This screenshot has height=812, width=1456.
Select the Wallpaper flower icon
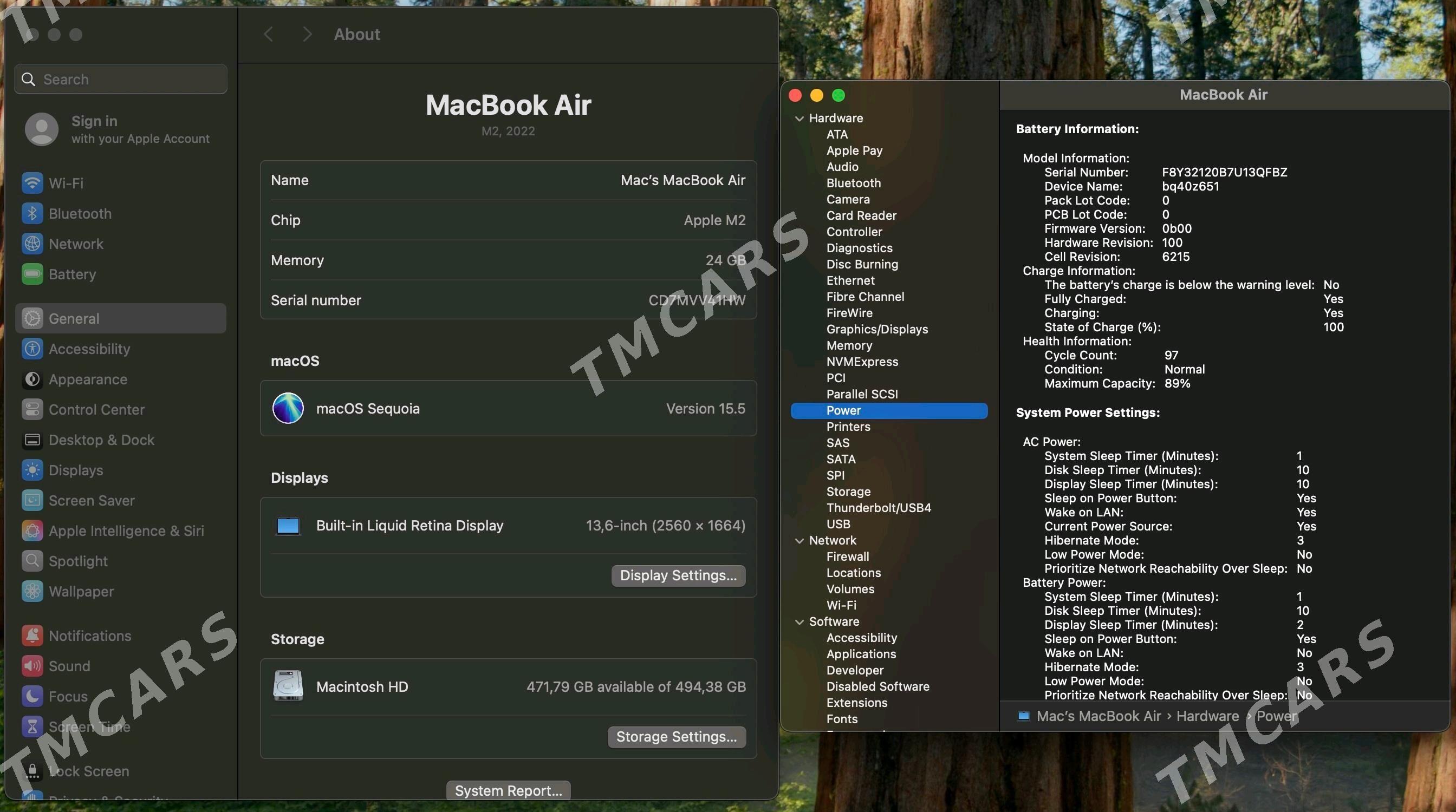(x=32, y=591)
